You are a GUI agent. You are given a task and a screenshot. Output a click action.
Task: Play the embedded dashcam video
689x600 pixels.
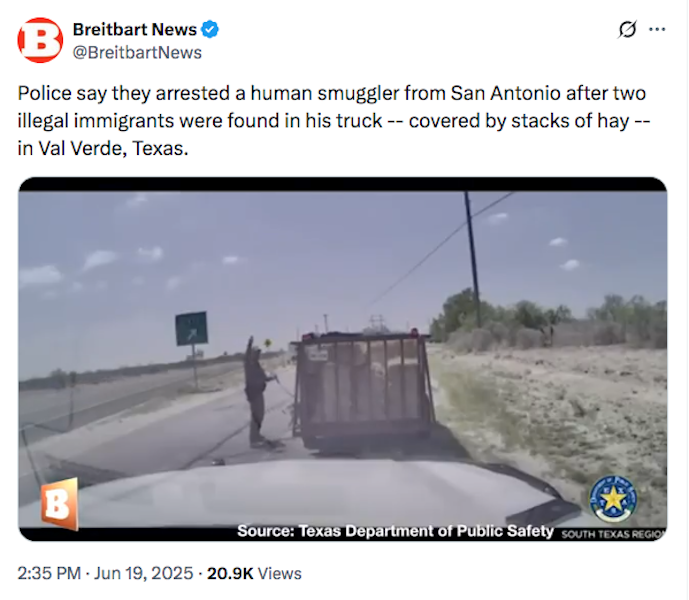click(343, 359)
